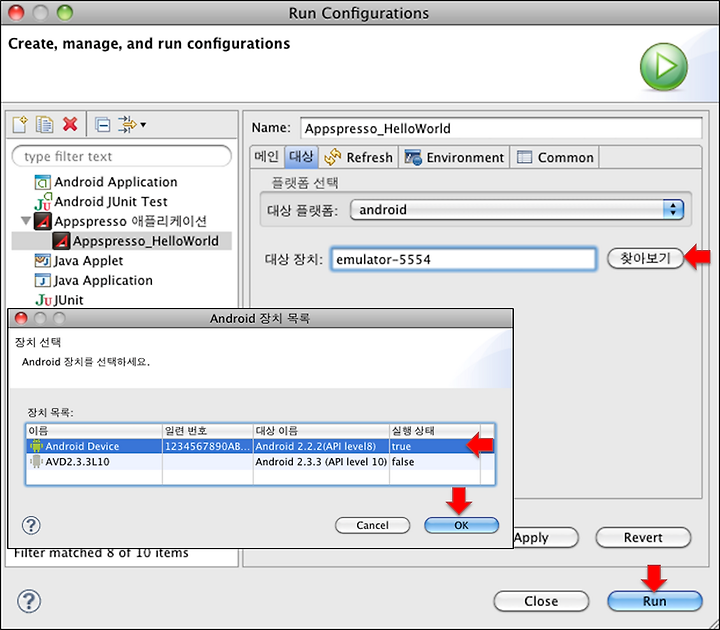Viewport: 720px width, 630px height.
Task: Click the Run button
Action: [654, 601]
